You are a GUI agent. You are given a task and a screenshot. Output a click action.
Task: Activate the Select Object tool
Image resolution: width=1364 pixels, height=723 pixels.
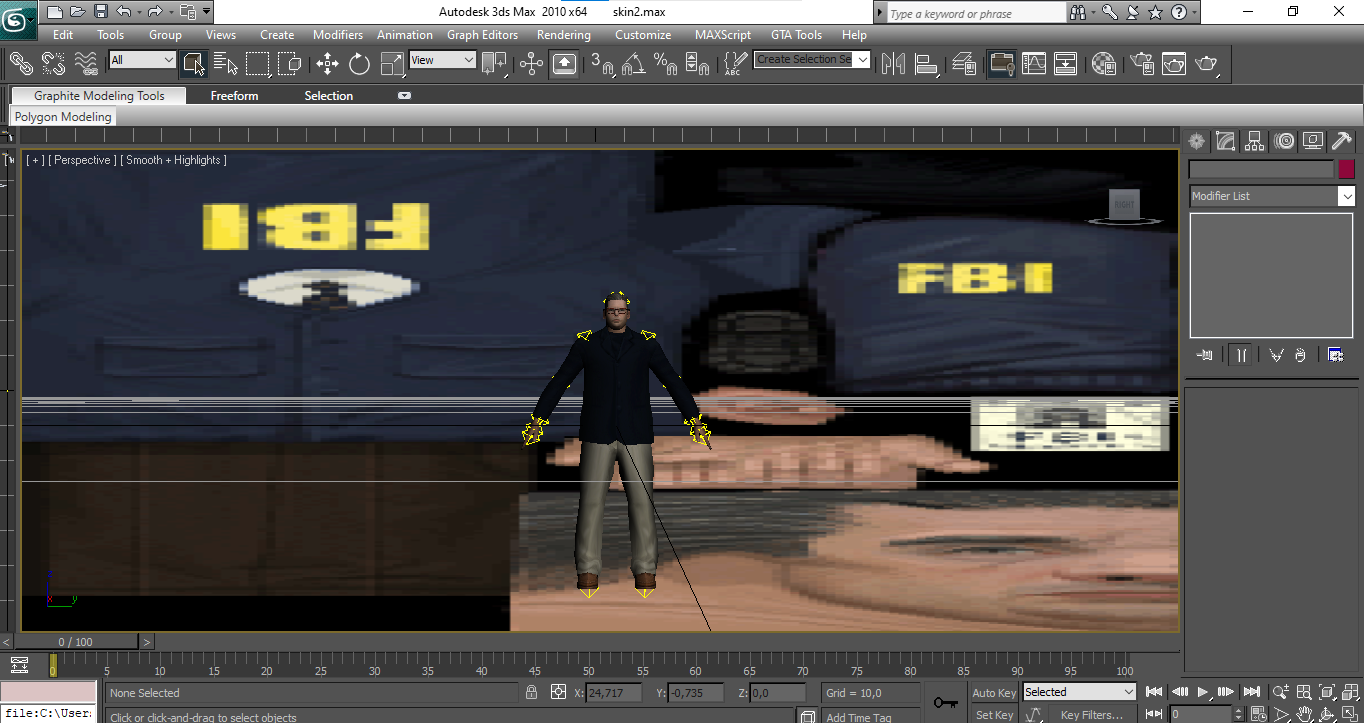point(194,63)
